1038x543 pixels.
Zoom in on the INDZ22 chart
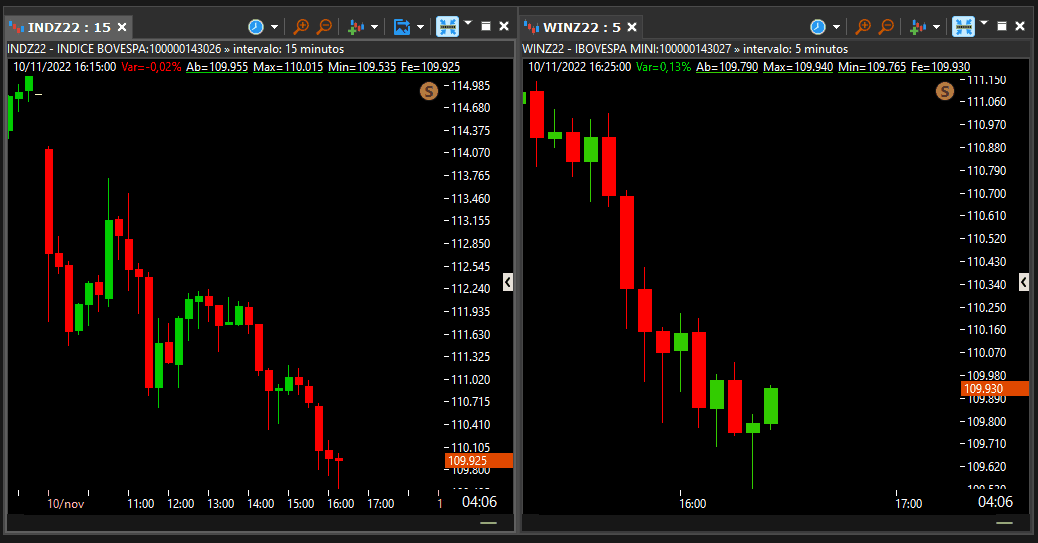301,26
